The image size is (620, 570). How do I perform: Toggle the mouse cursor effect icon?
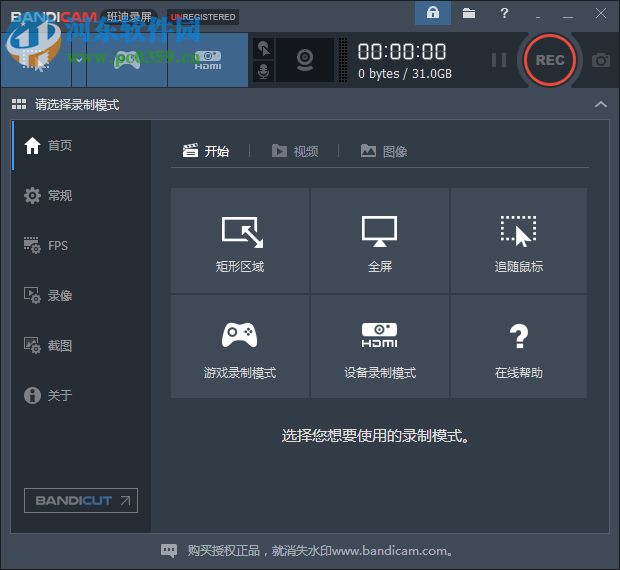click(x=263, y=49)
